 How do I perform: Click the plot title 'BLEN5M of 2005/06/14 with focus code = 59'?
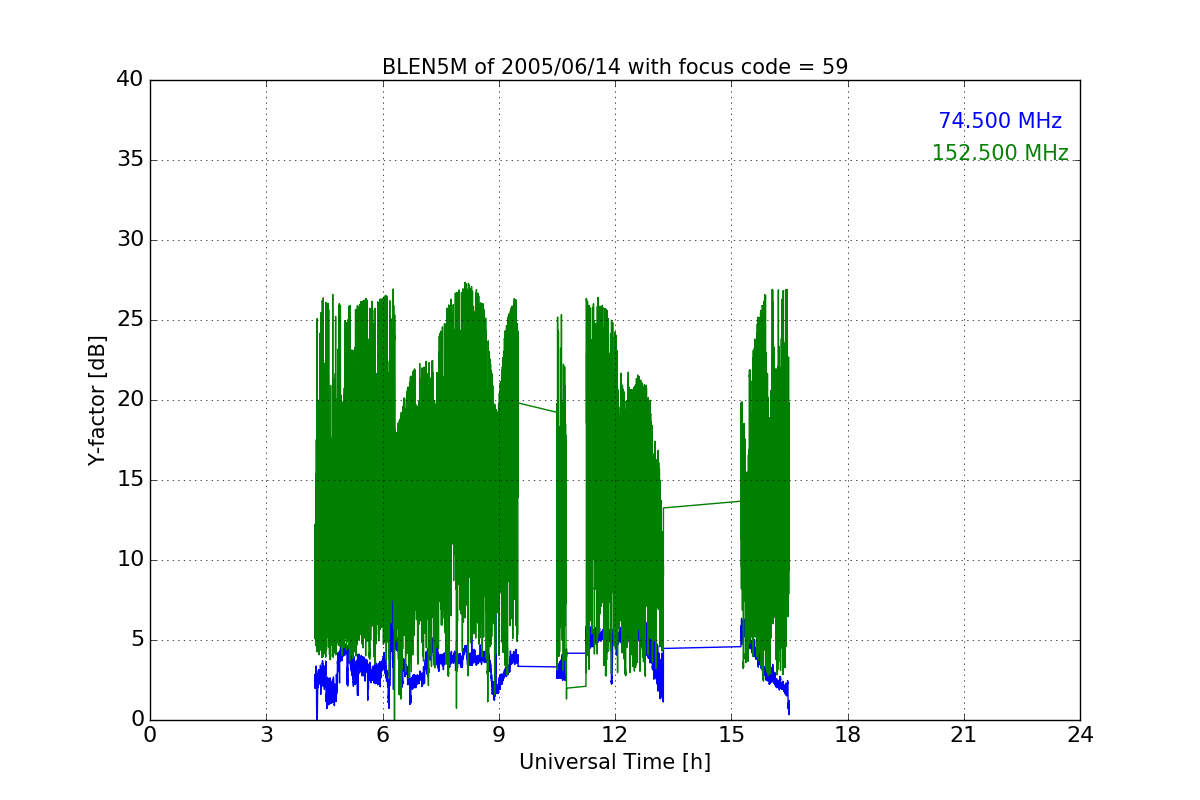point(615,67)
